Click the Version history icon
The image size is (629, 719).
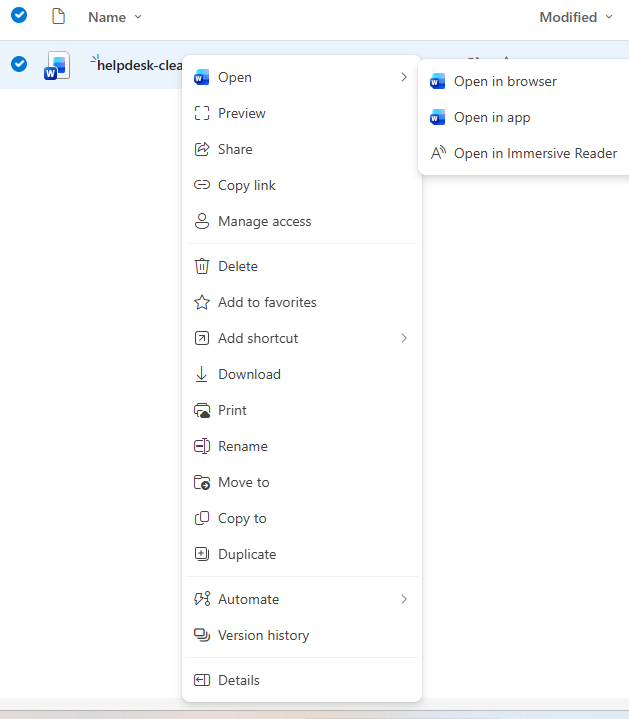point(202,635)
